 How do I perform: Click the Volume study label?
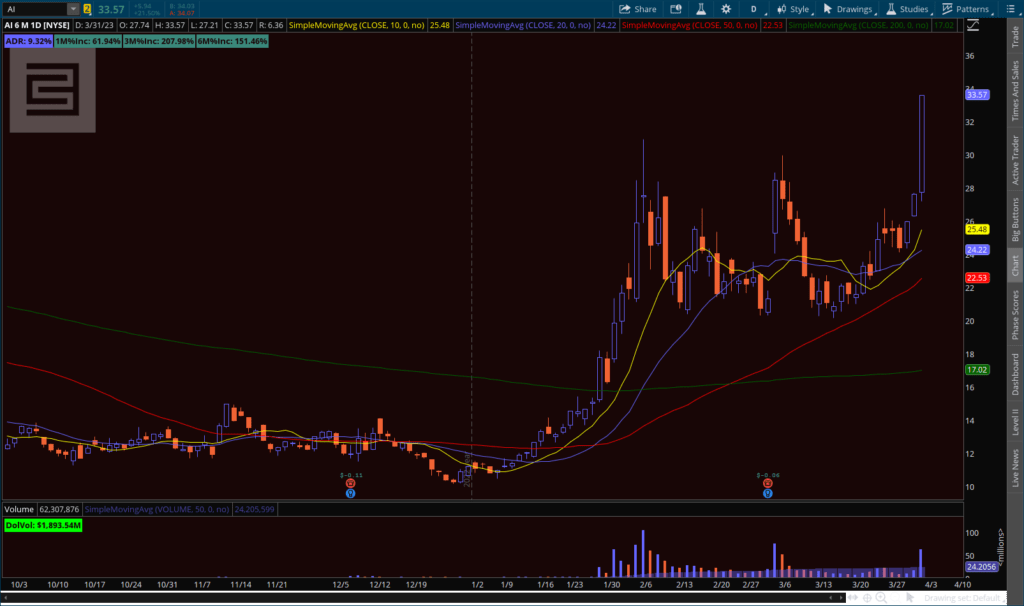click(19, 509)
